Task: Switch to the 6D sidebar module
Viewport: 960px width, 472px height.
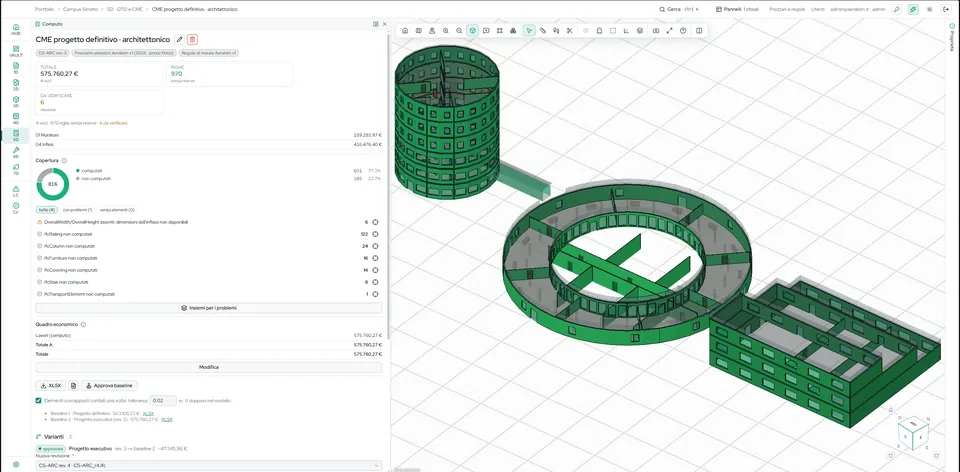Action: (x=15, y=152)
